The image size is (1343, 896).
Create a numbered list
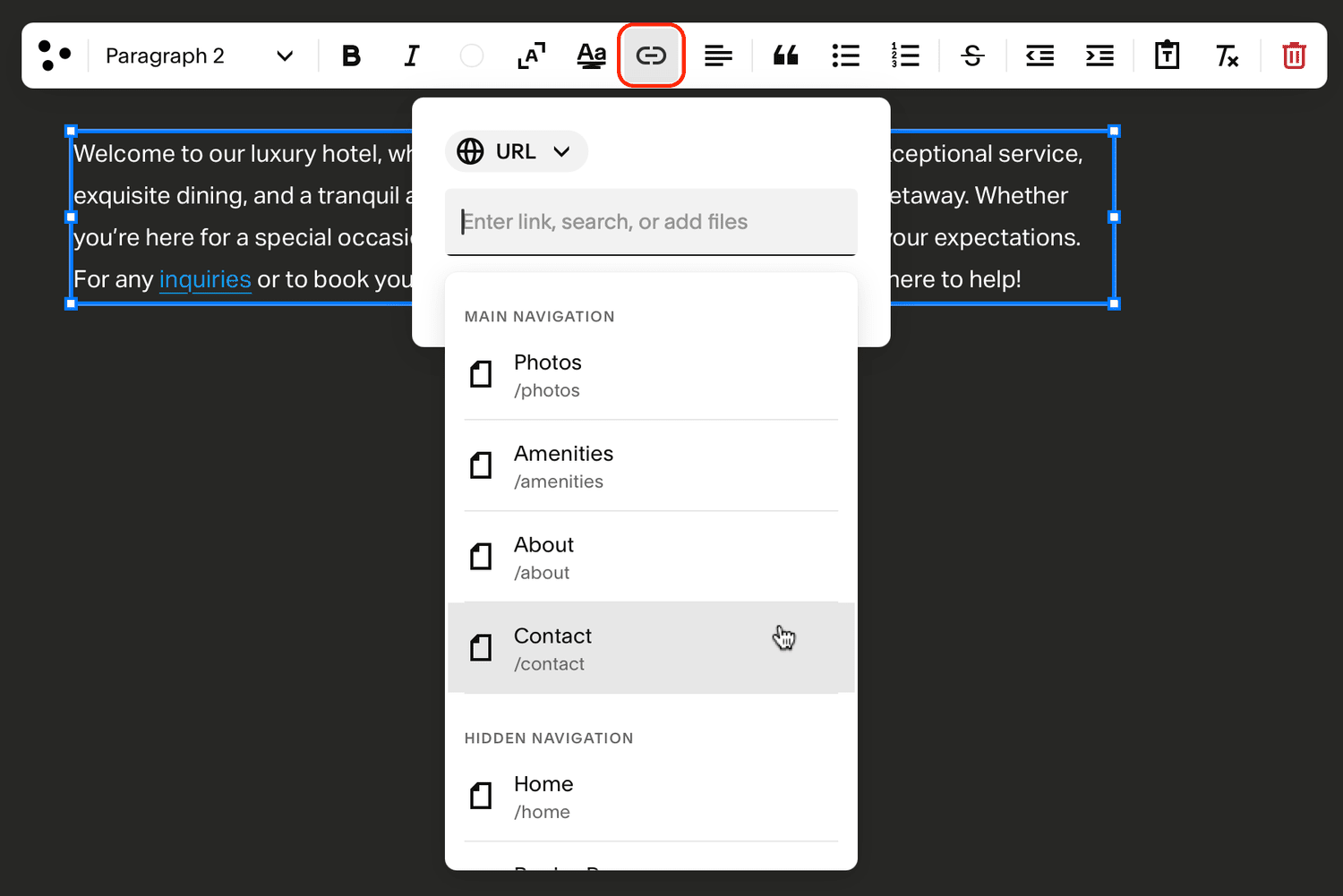[906, 55]
